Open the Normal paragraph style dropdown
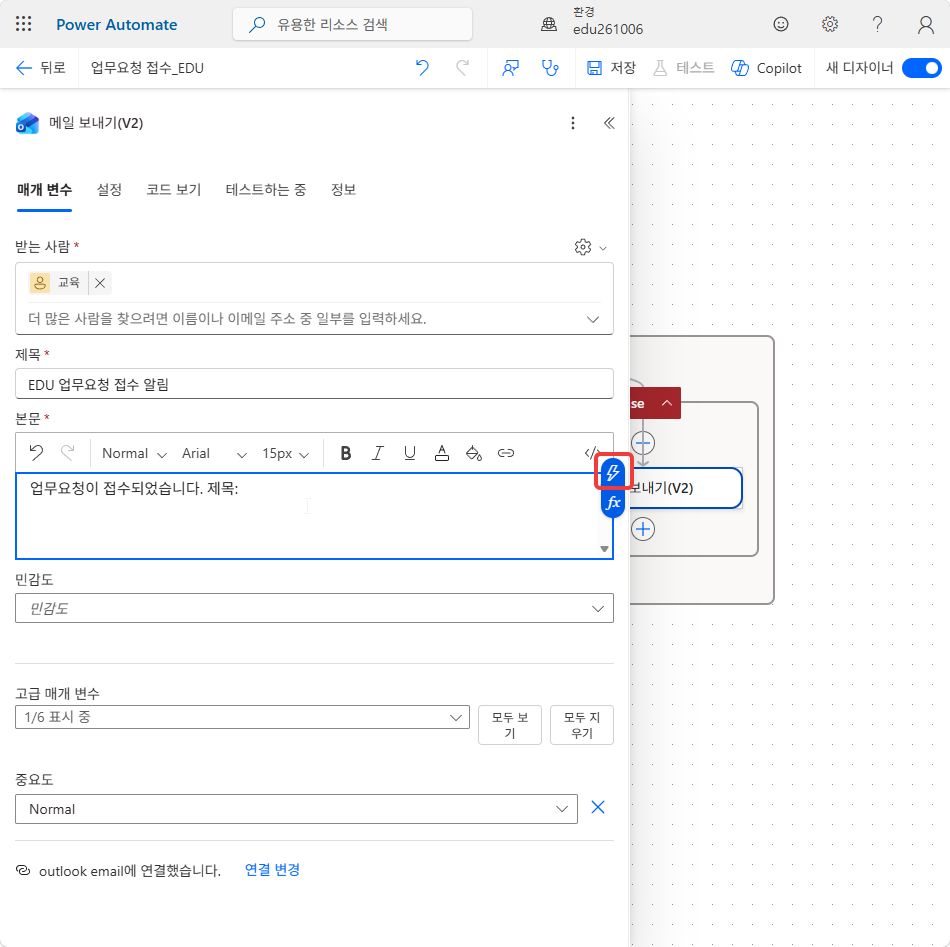 point(134,453)
